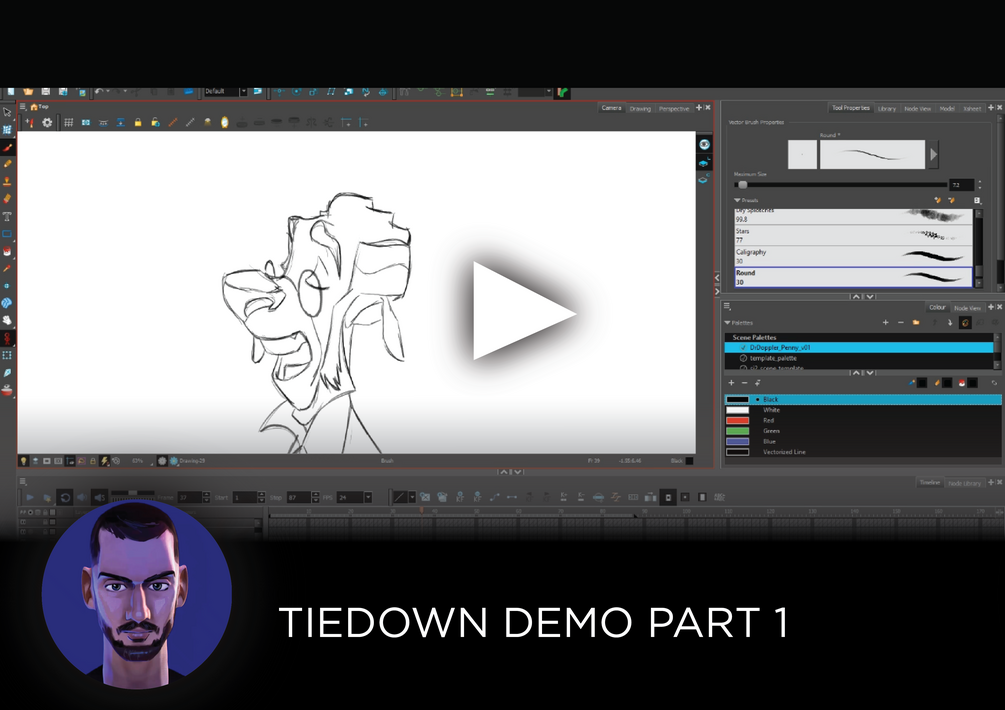Screen dimensions: 1005x710
Task: Remove palette with minus icon
Action: [901, 322]
